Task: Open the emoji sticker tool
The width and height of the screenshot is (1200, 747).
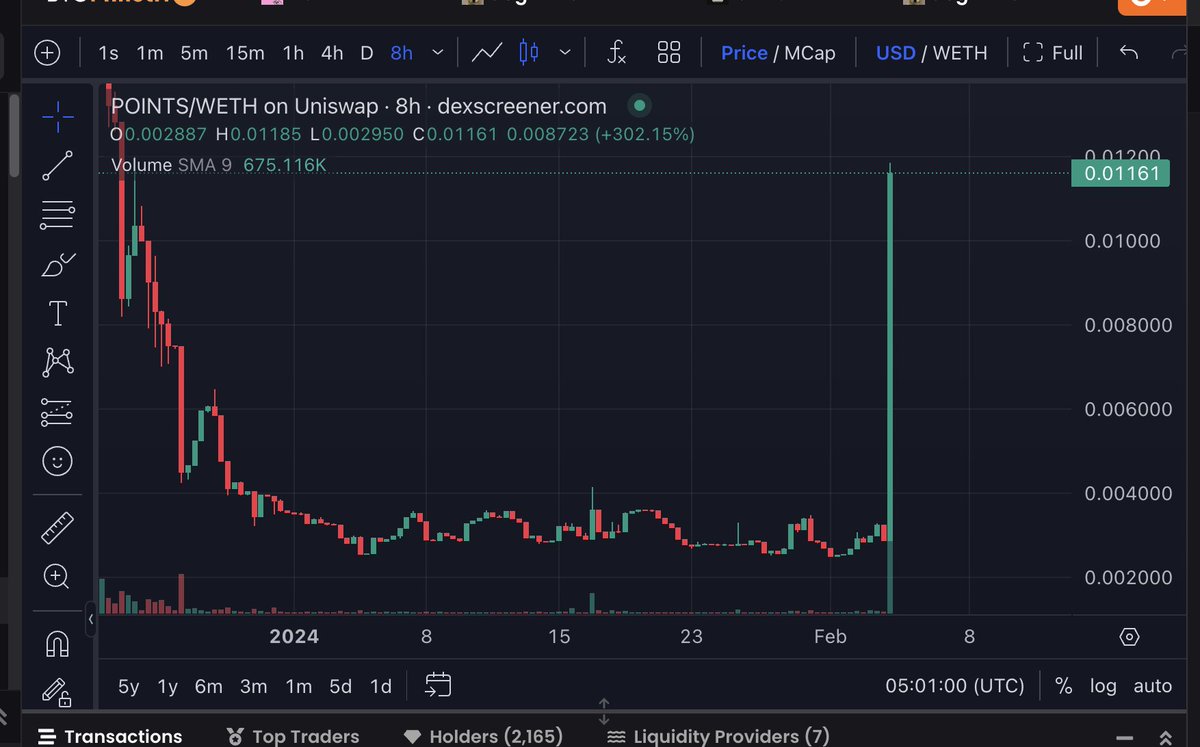Action: pos(57,462)
